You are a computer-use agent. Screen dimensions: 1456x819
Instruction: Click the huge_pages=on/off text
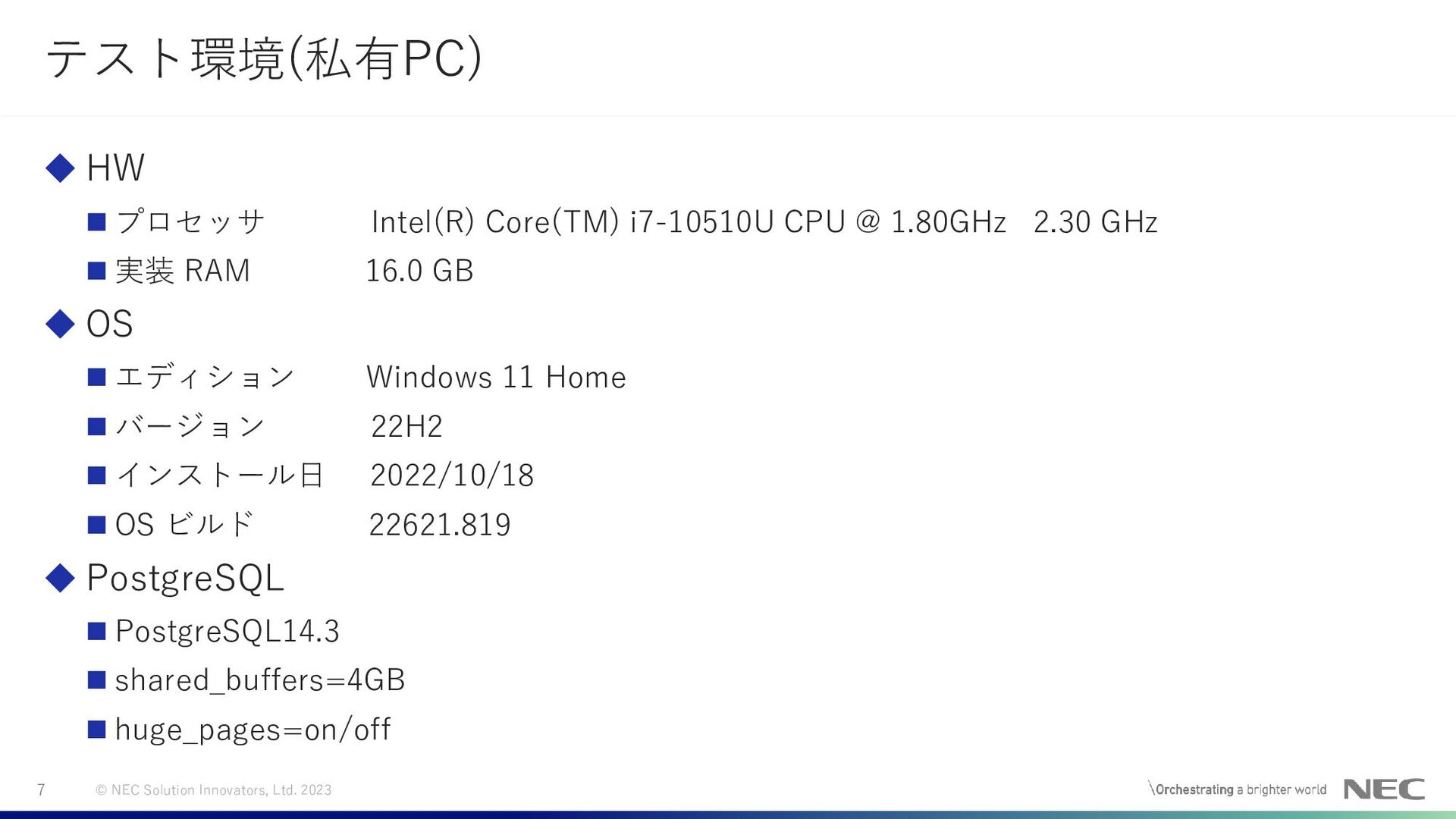pos(253,730)
